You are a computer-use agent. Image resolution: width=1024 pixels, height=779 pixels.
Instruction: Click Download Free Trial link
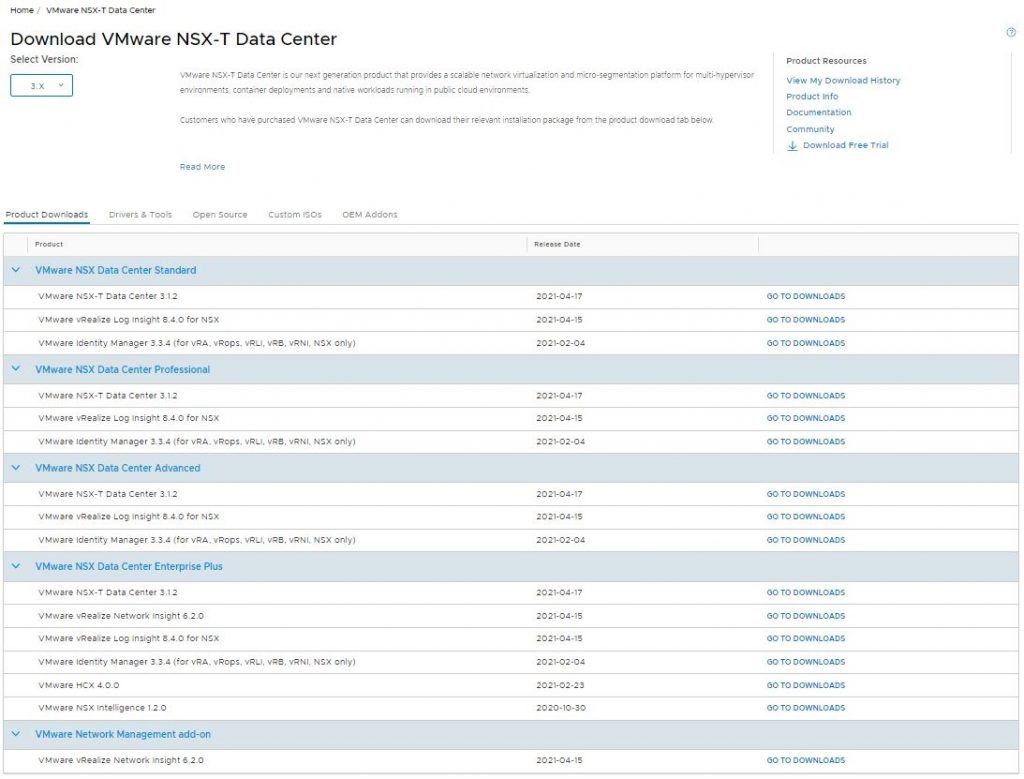[846, 145]
